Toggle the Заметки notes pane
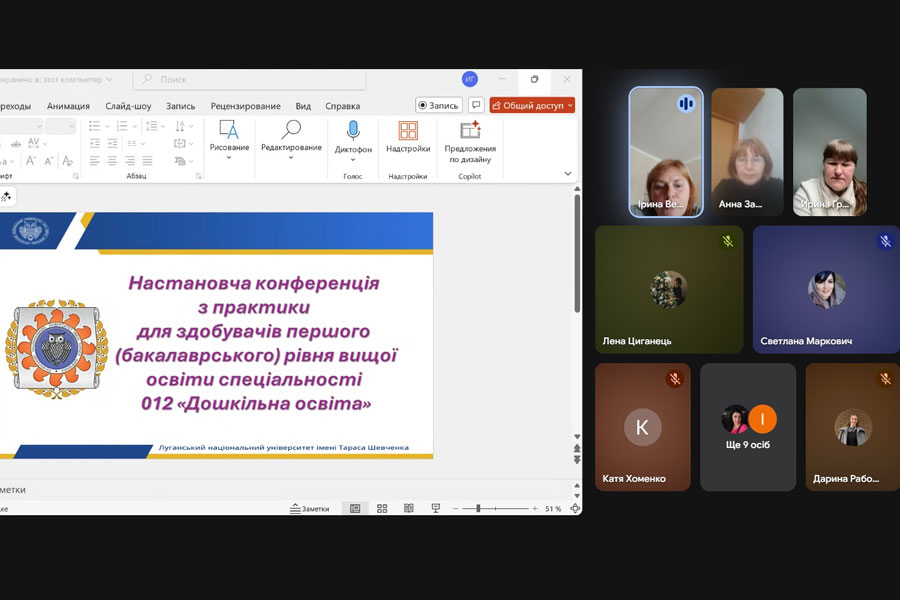Image resolution: width=900 pixels, height=600 pixels. (x=309, y=509)
